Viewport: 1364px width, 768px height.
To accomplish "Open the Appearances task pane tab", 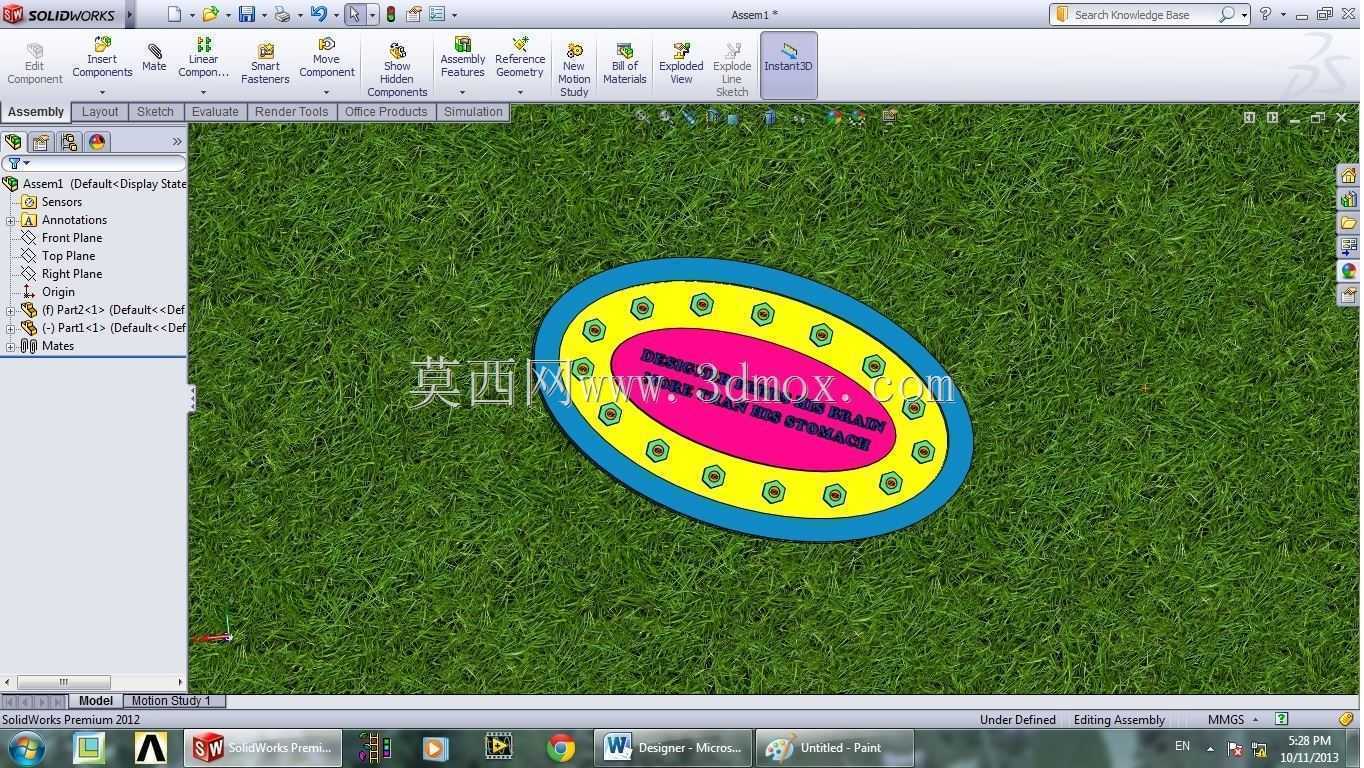I will (x=1348, y=271).
